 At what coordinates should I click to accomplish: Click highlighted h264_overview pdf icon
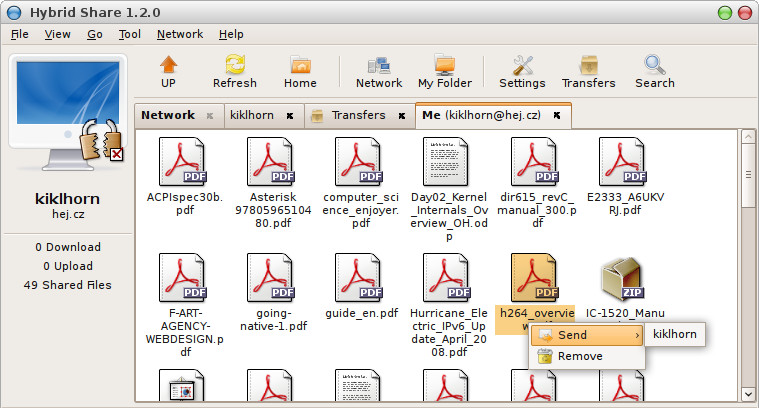click(535, 278)
